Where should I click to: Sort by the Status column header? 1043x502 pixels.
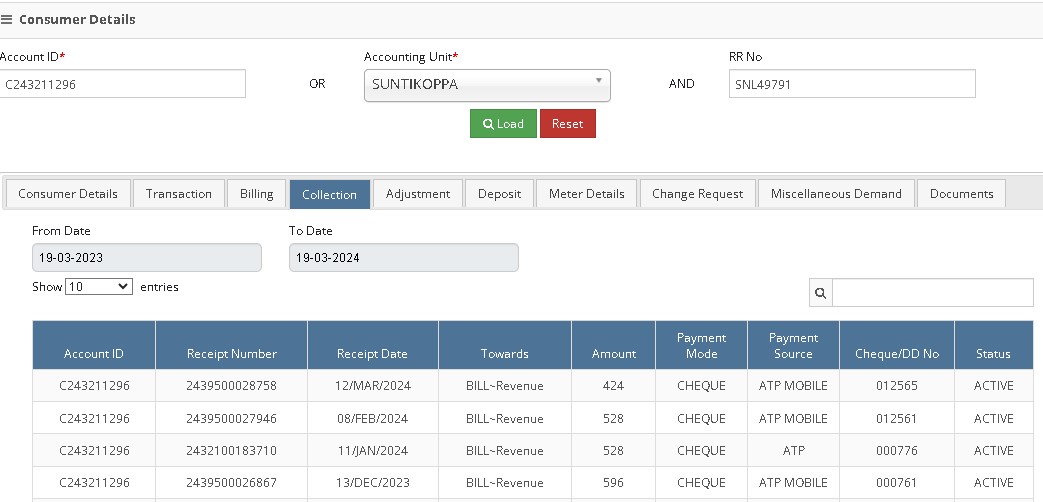993,345
